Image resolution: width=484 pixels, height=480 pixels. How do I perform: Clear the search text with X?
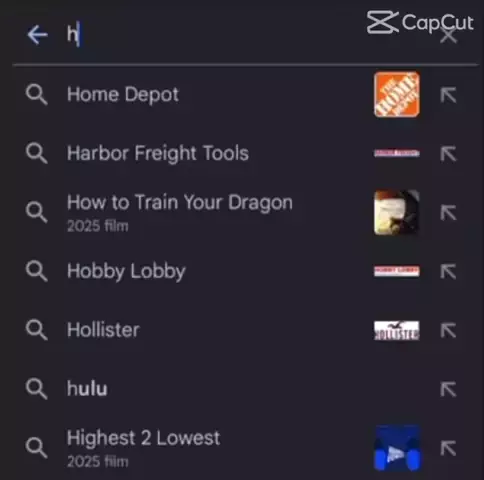point(448,36)
